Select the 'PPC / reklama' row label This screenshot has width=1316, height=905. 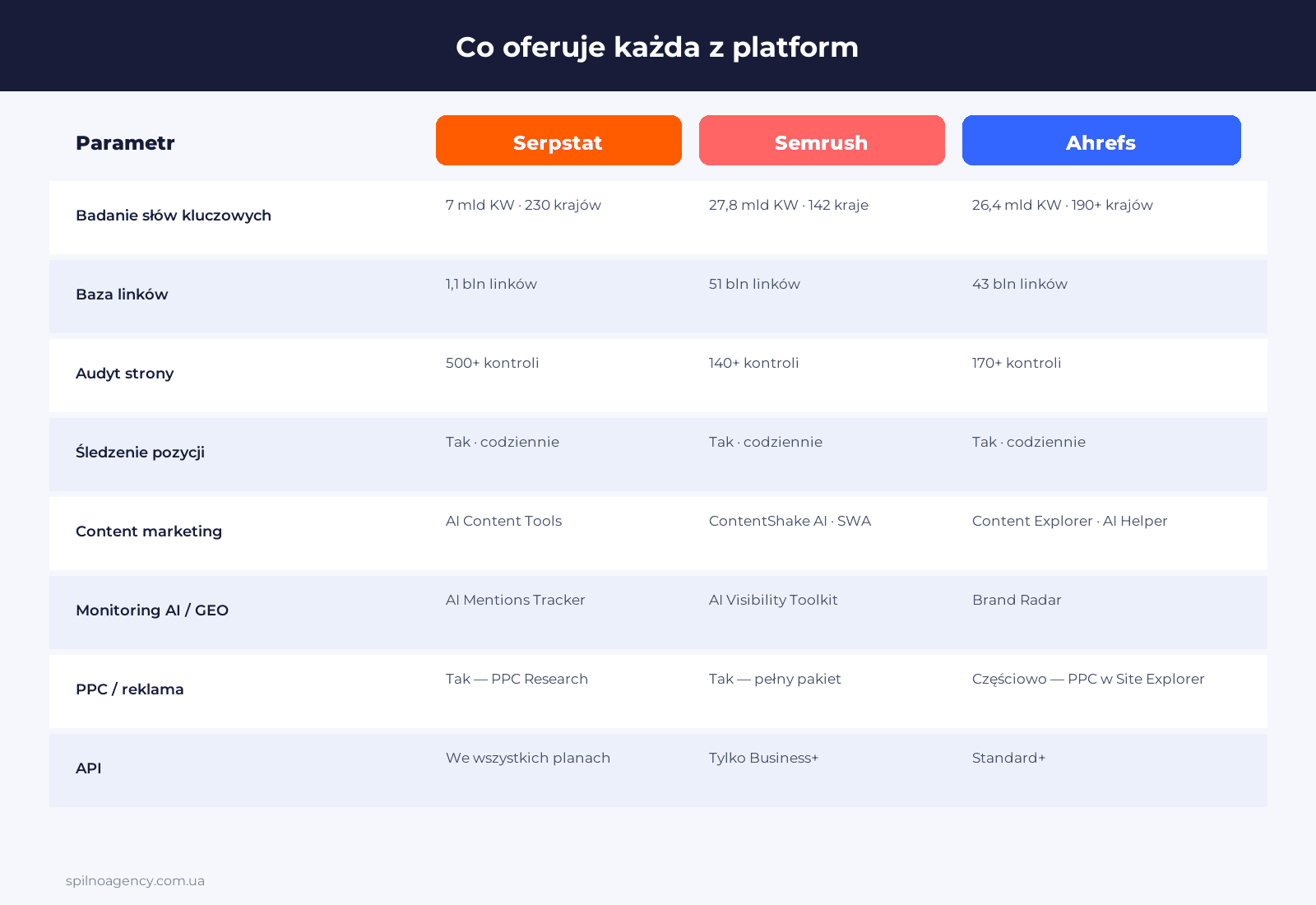(x=130, y=689)
